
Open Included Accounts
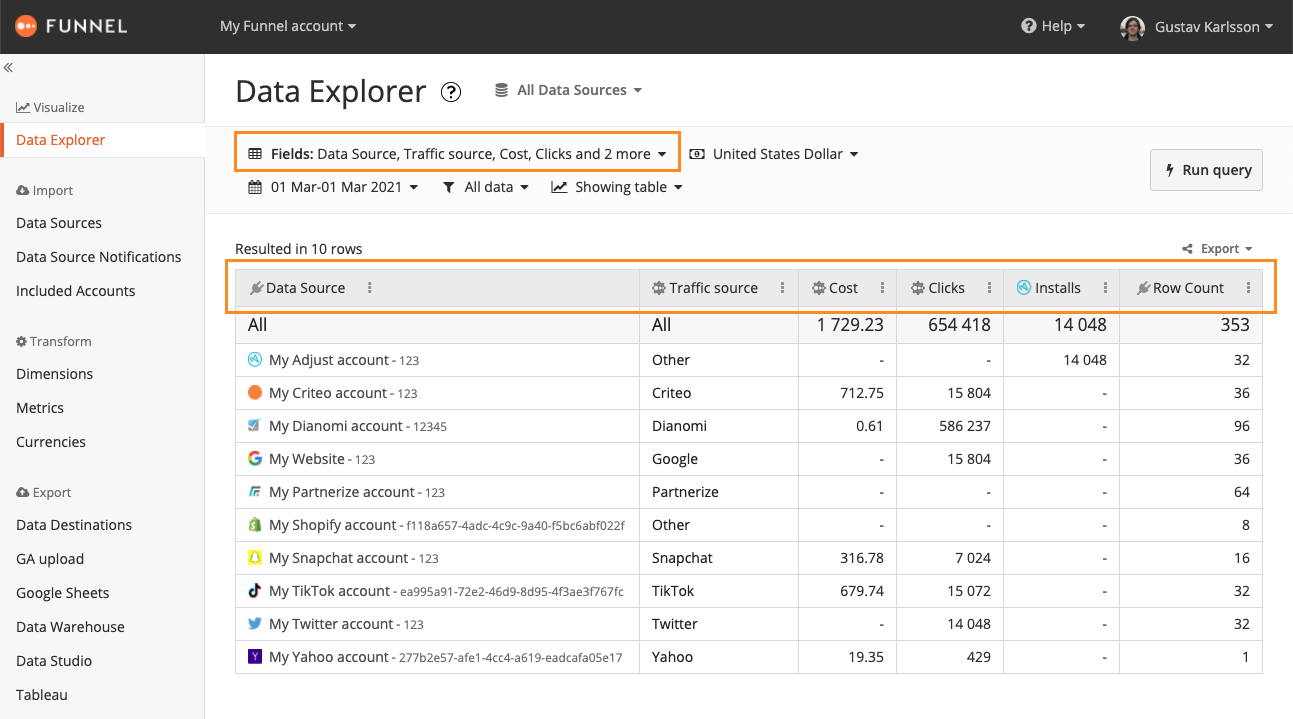(76, 291)
